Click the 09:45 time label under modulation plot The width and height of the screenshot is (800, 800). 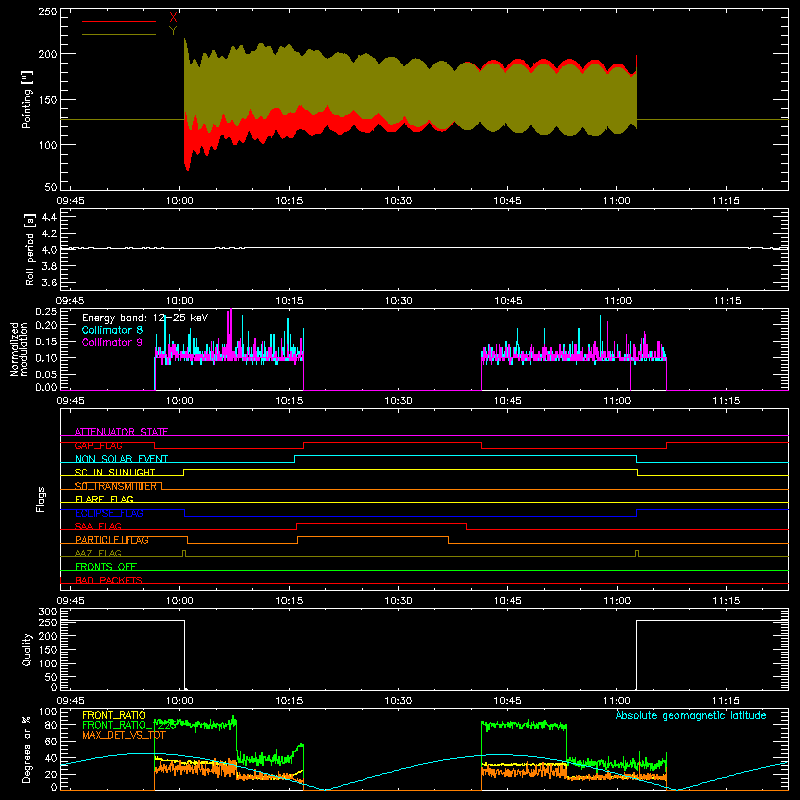click(x=70, y=401)
